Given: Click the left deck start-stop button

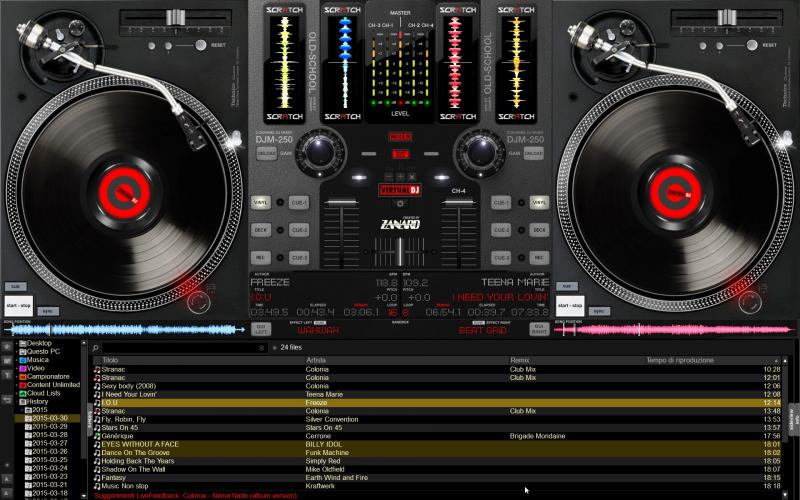Looking at the screenshot, I should 18,305.
